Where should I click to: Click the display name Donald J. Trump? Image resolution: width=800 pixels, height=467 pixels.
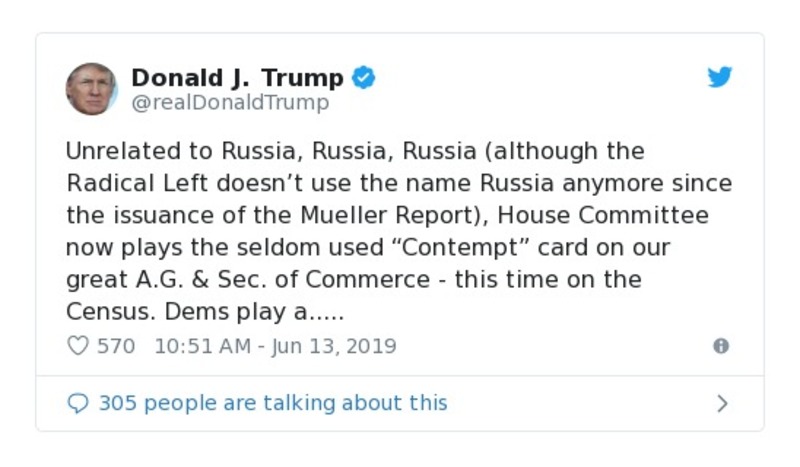(237, 77)
